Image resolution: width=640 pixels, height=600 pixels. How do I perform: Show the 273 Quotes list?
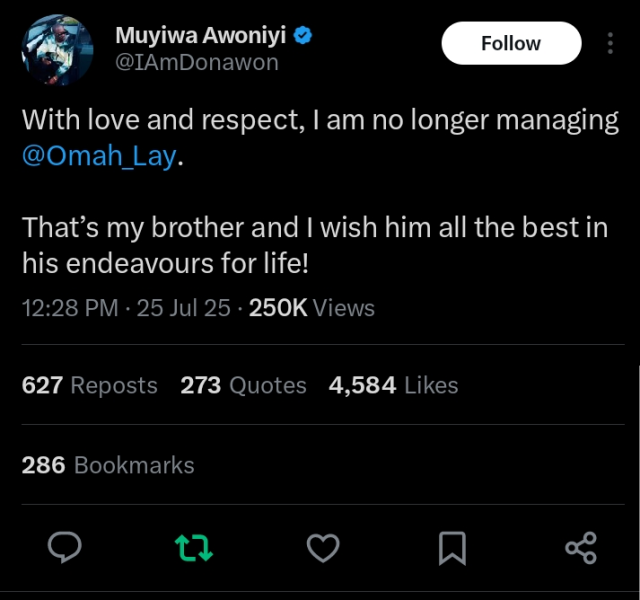(243, 385)
